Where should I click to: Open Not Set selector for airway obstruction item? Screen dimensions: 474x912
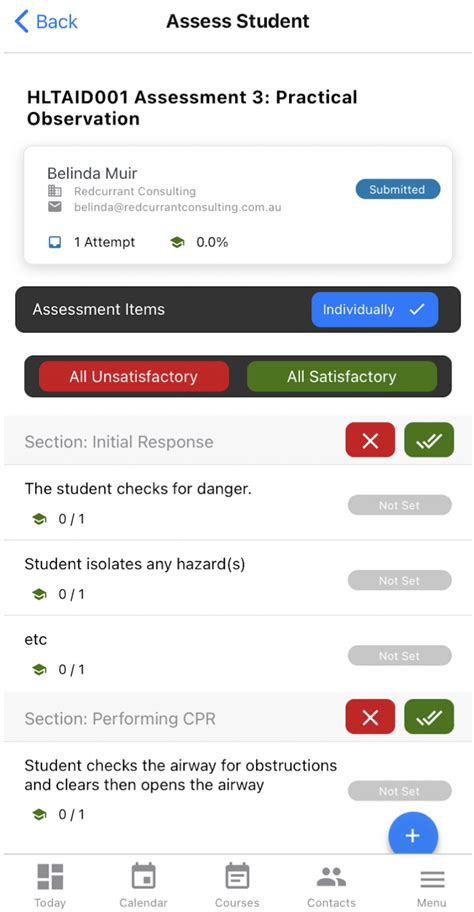pos(400,790)
